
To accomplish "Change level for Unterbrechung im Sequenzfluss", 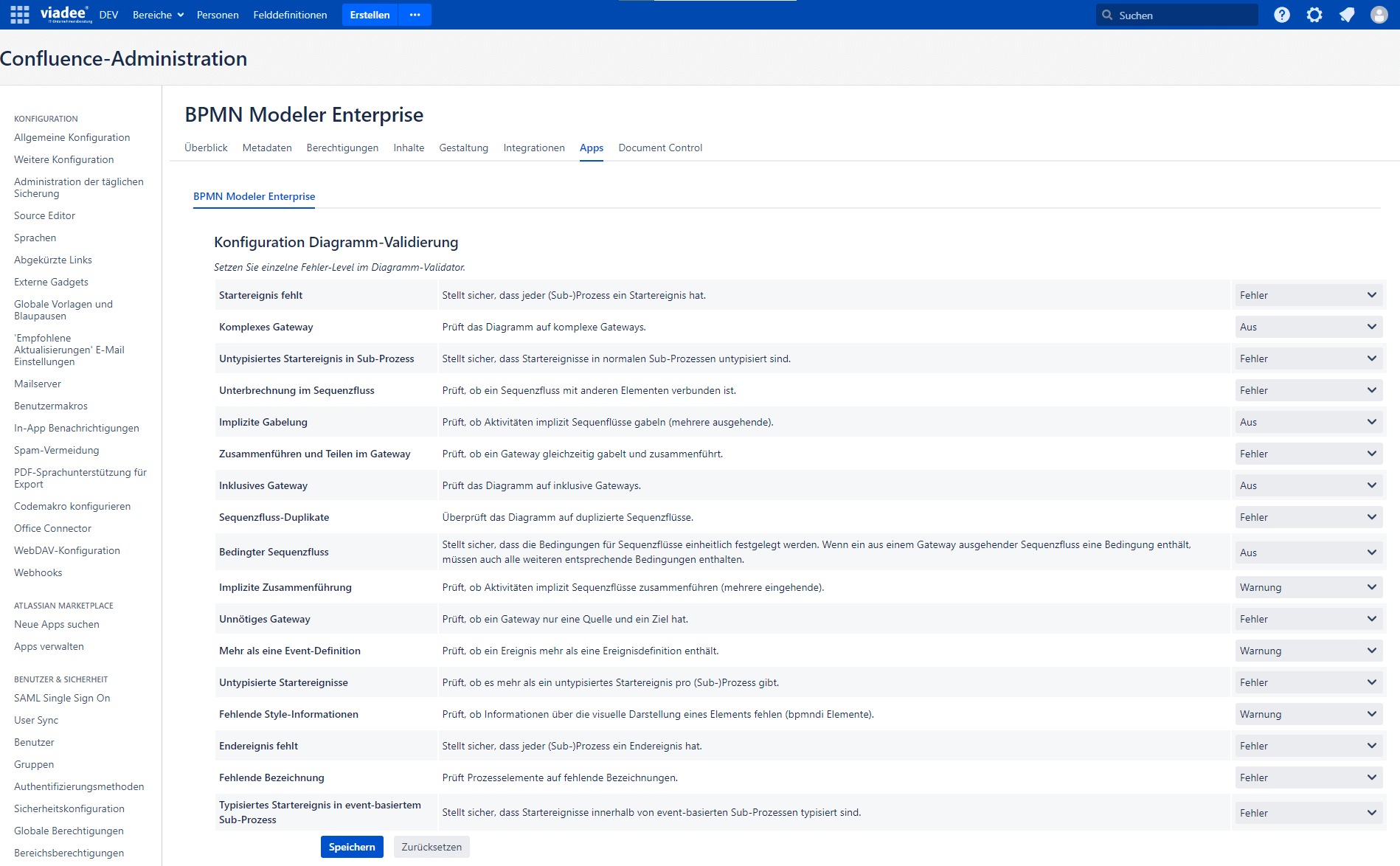I will pos(1309,390).
